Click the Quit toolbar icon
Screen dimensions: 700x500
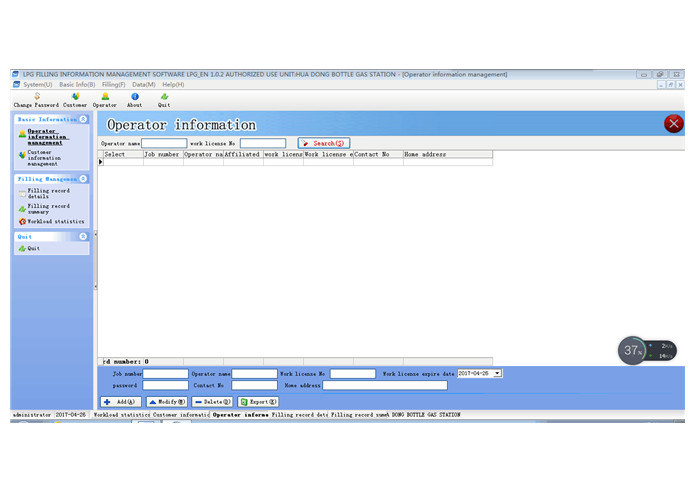coord(164,99)
